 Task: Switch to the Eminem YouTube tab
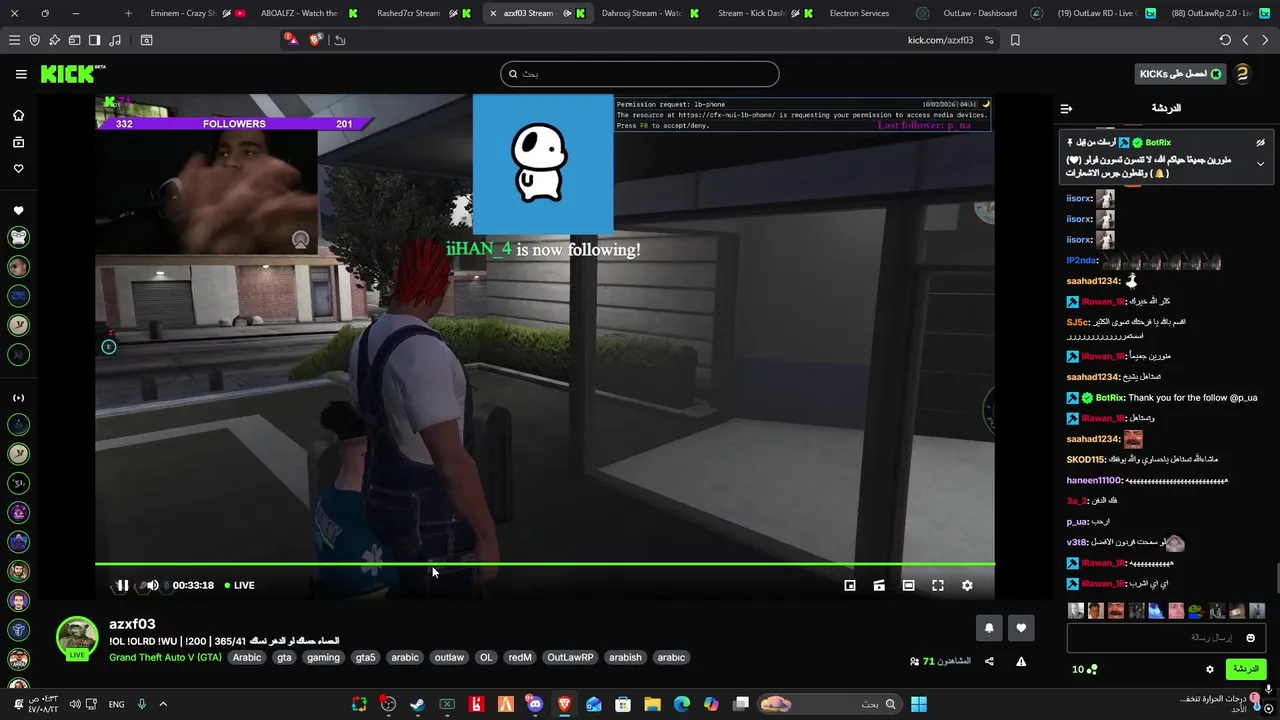(x=196, y=13)
